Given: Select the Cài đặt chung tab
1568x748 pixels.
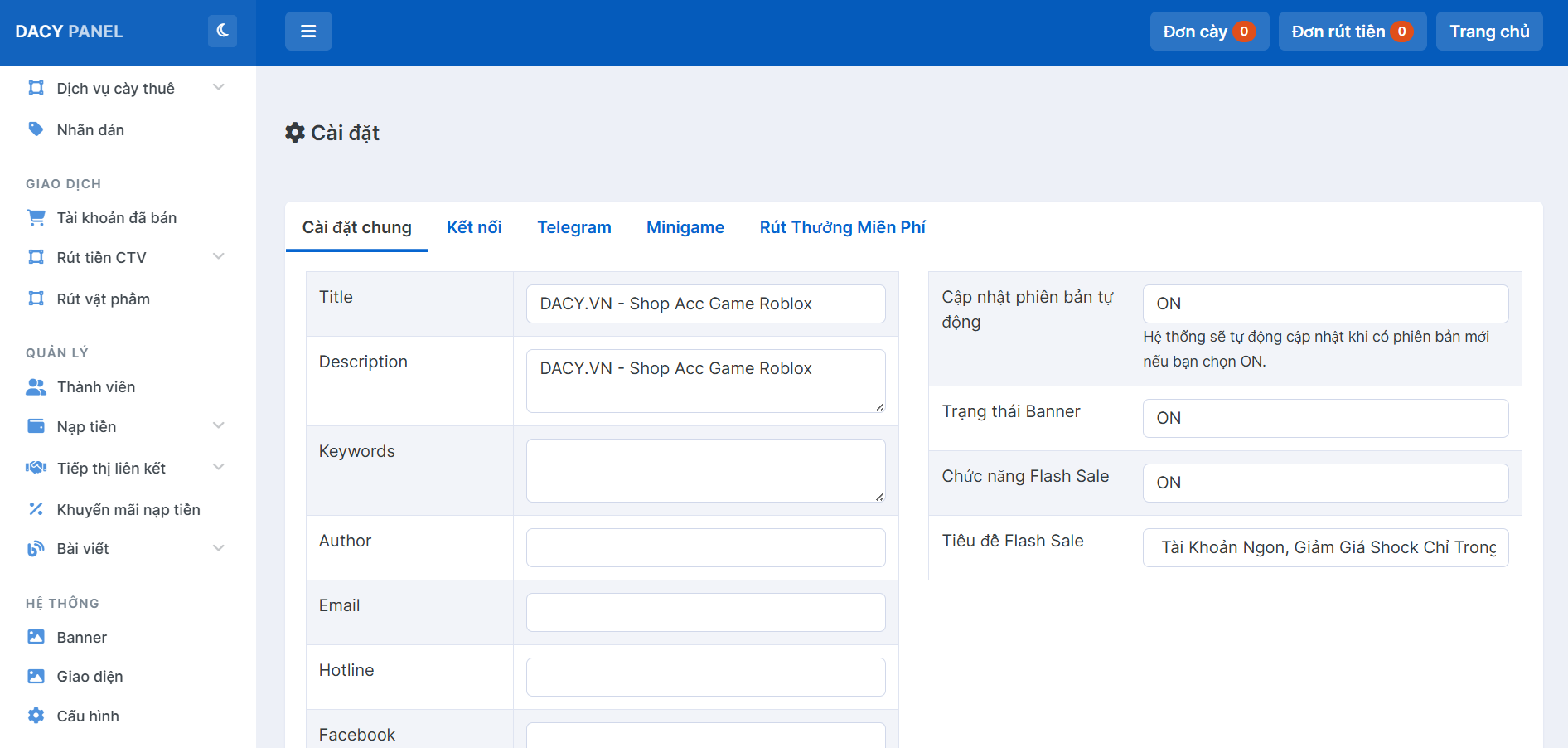Looking at the screenshot, I should [x=357, y=227].
